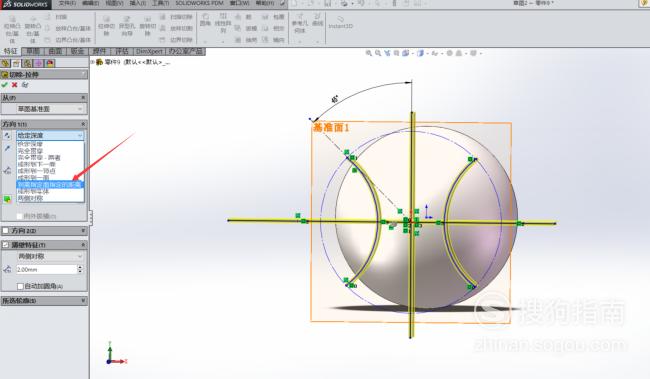This screenshot has width=650, height=379.
Task: Click the extruded cut (拉伸切除) icon
Action: click(x=106, y=26)
